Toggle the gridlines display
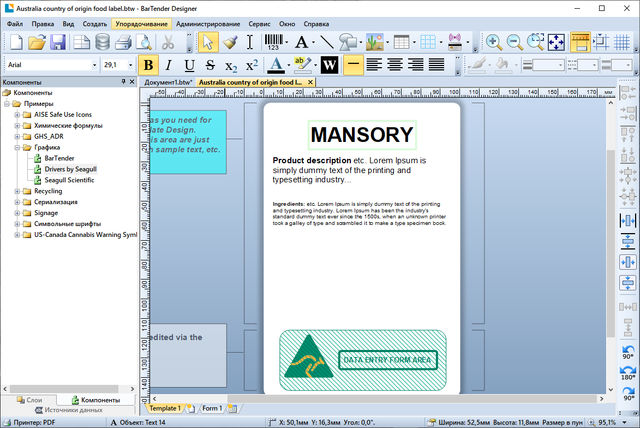640x428 pixels. [622, 42]
